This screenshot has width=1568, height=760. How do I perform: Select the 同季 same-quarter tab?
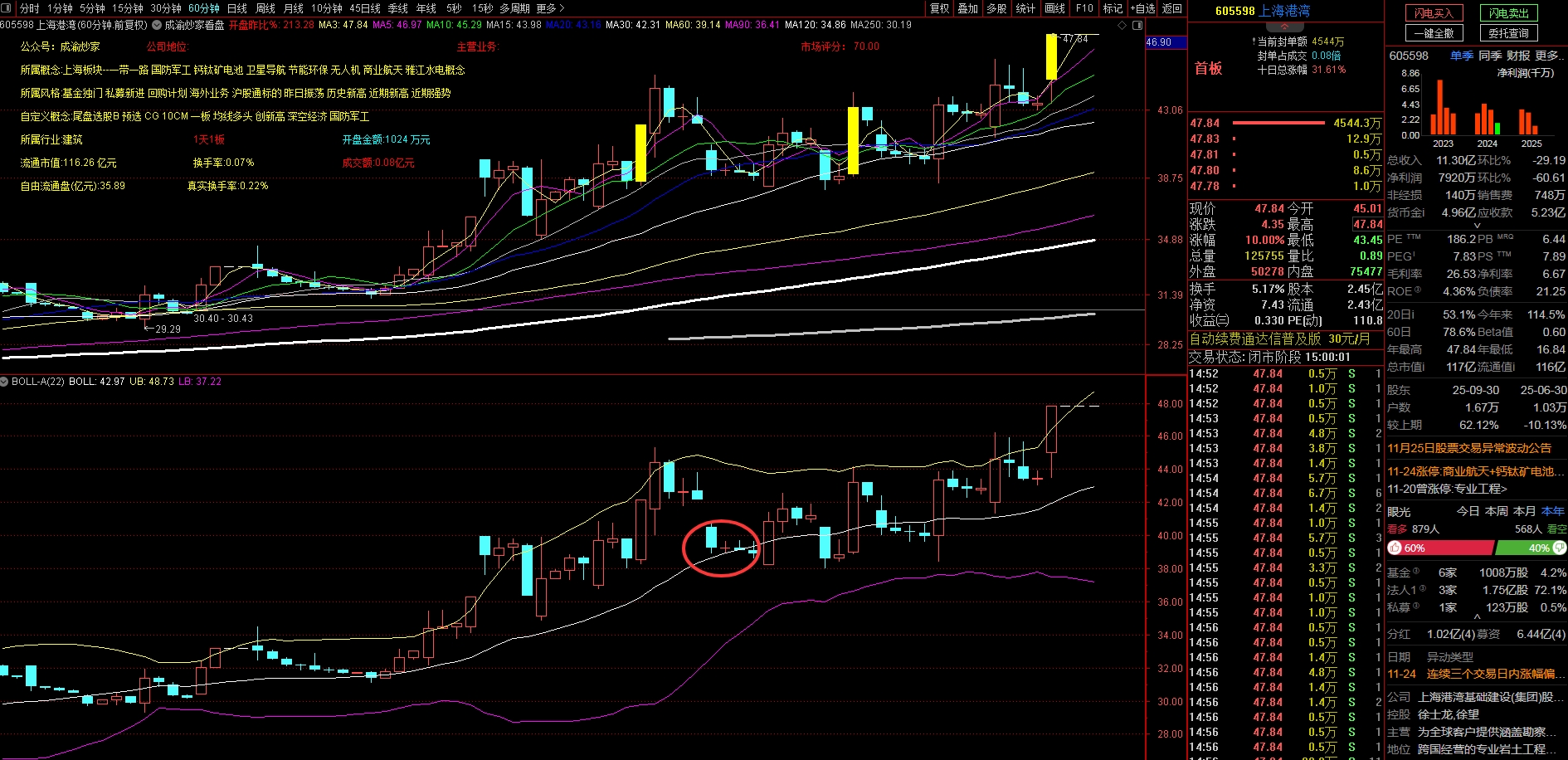click(1490, 56)
